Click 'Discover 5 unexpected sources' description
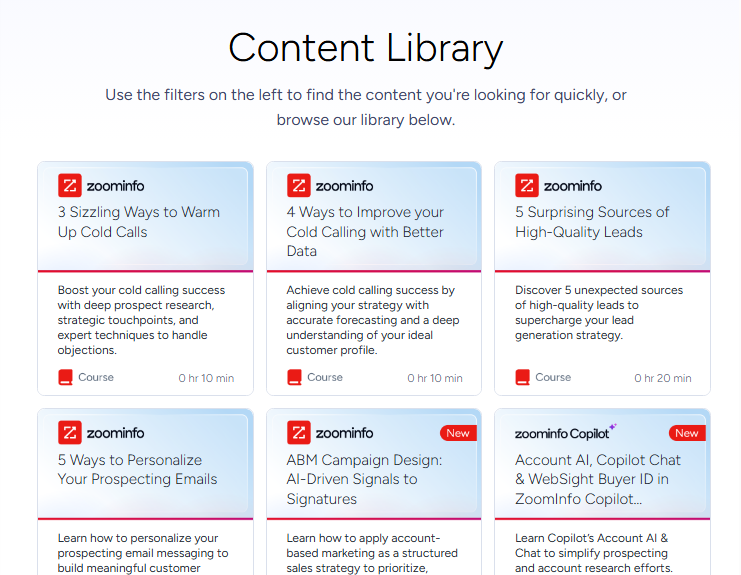Viewport: 741px width, 575px height. (x=599, y=312)
